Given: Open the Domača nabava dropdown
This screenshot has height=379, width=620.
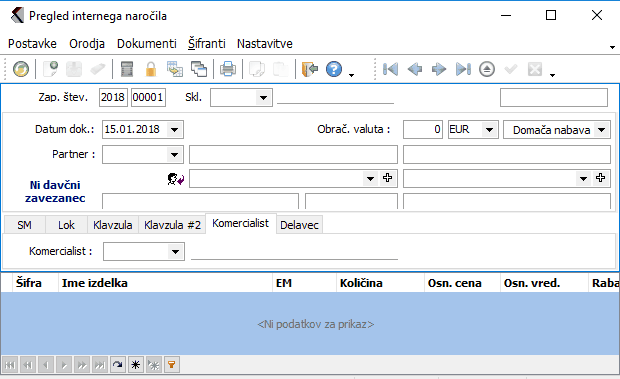Looking at the screenshot, I should (601, 130).
